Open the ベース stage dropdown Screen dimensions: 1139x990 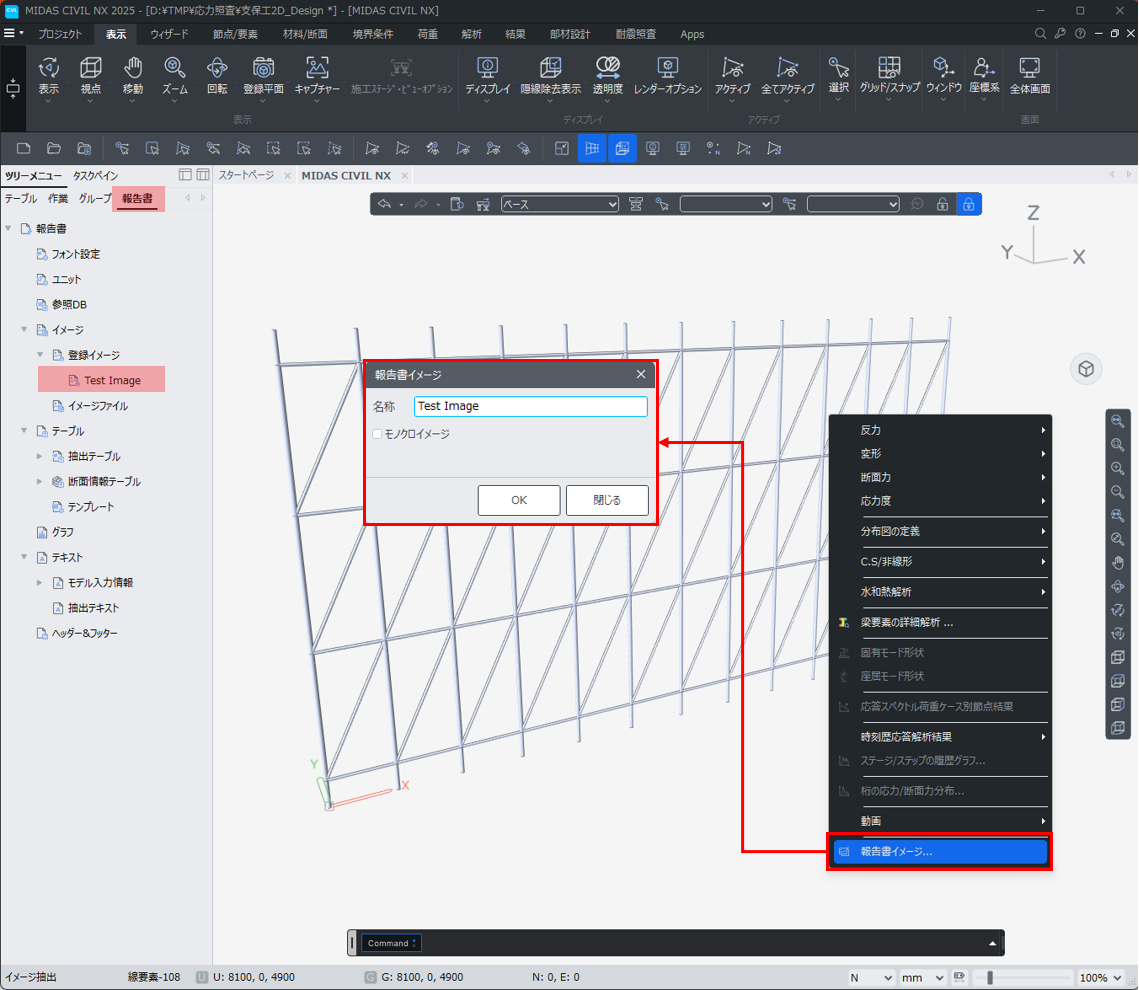(559, 204)
